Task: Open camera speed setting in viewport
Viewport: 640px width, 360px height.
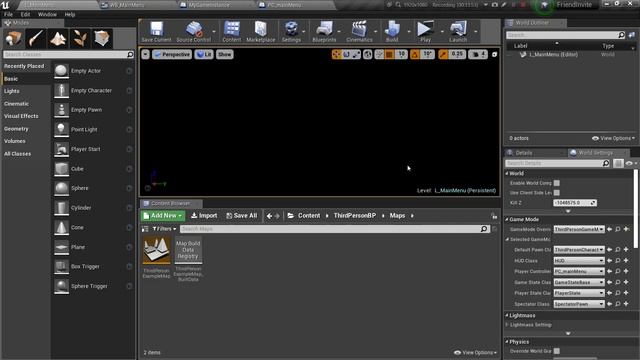Action: [x=478, y=54]
